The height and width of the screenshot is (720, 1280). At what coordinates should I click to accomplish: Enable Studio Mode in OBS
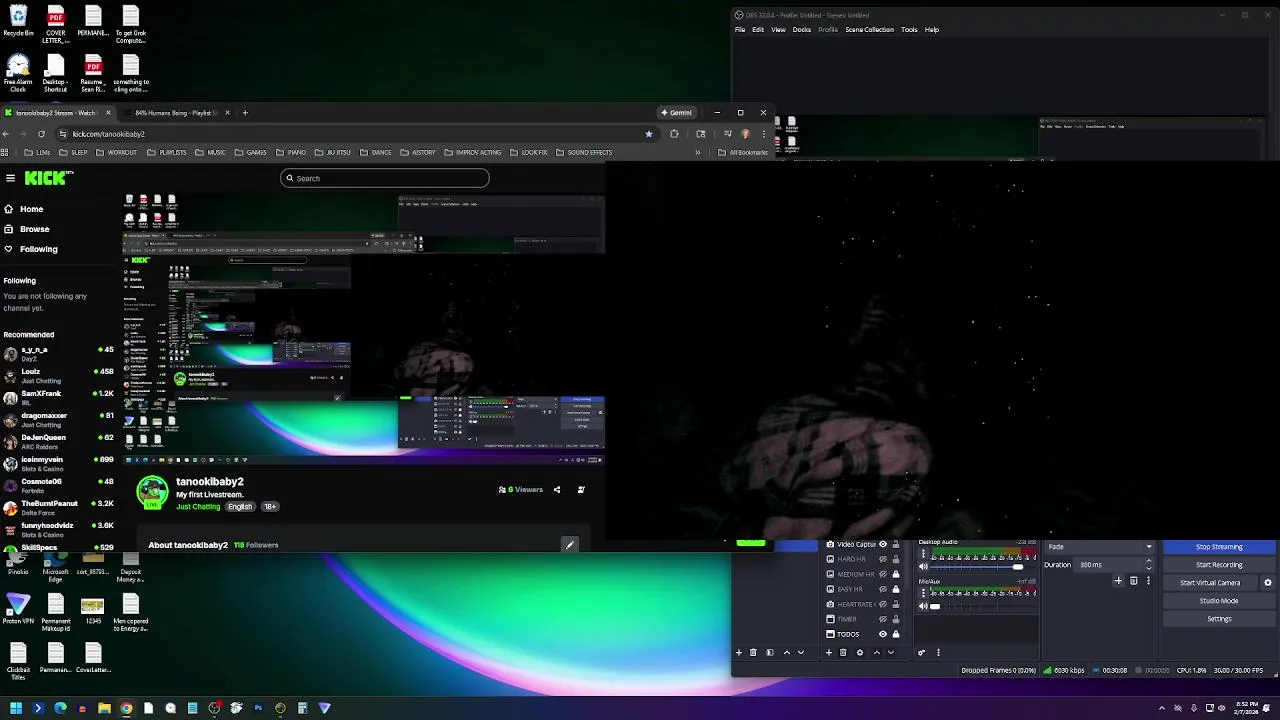pos(1219,601)
